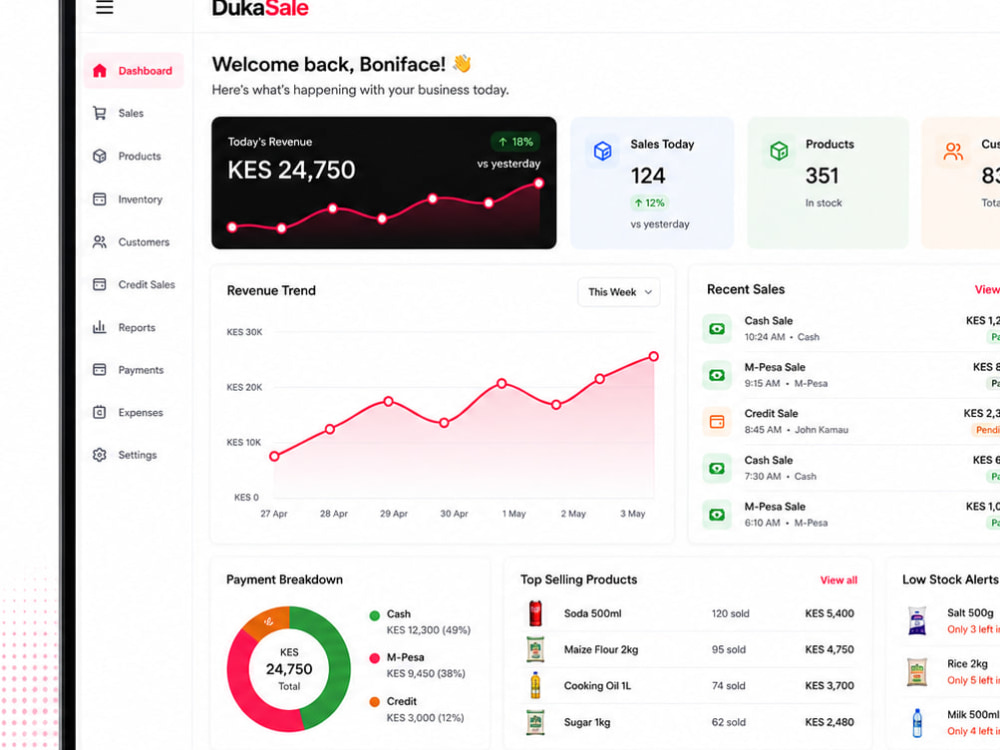1000x750 pixels.
Task: Click the KES 5,400 Soda amount
Action: [829, 614]
